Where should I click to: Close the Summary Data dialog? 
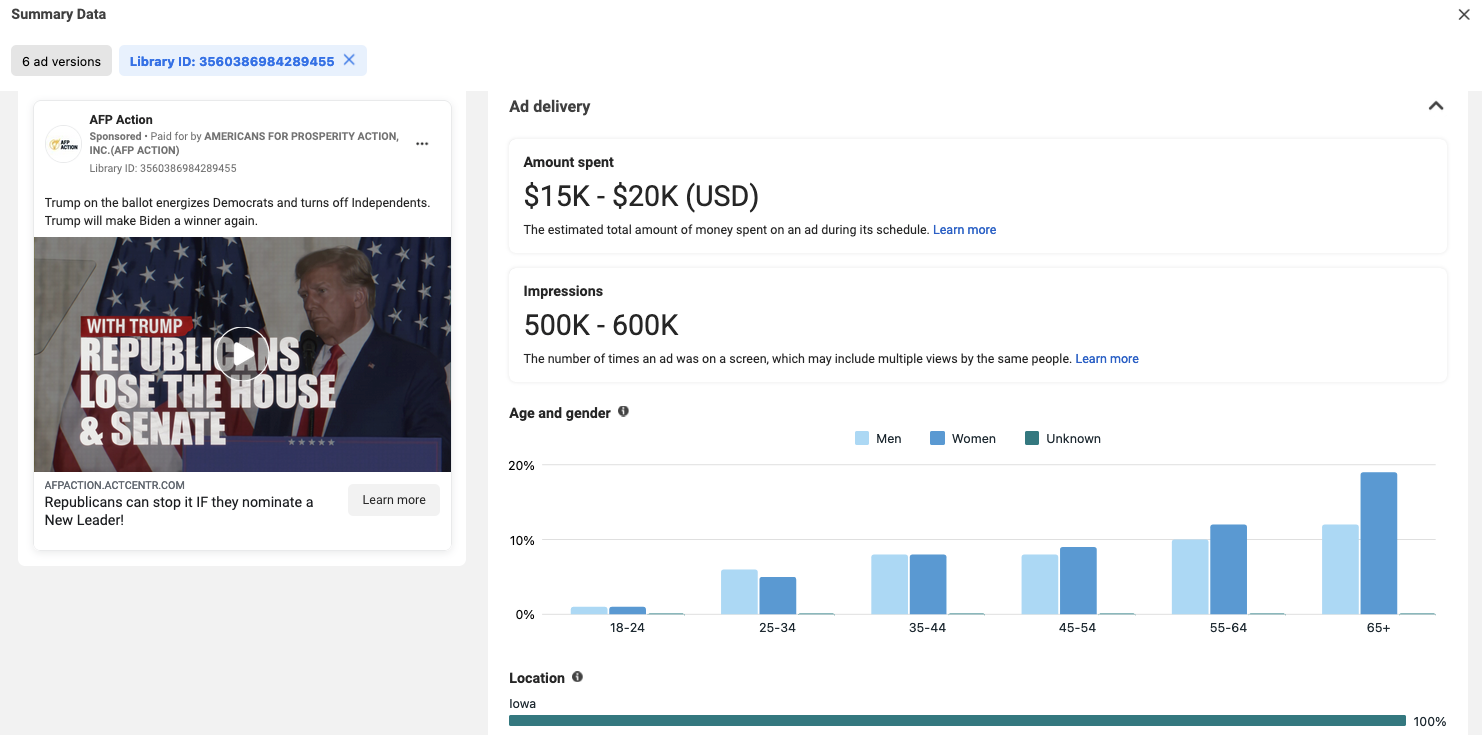1464,14
